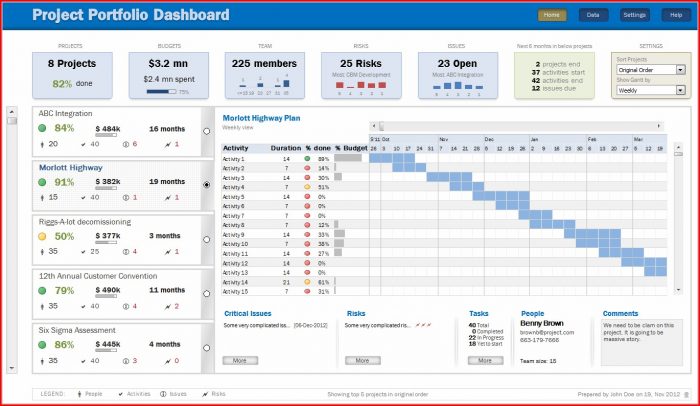Click the issues icon in ABC Integration card

point(126,144)
